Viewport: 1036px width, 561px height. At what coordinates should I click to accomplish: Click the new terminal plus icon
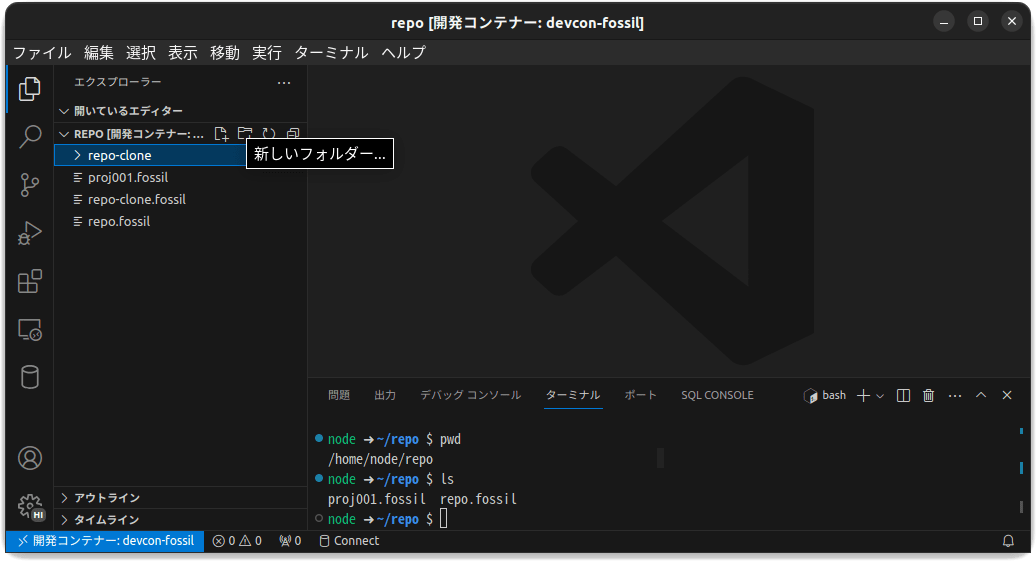pos(863,395)
